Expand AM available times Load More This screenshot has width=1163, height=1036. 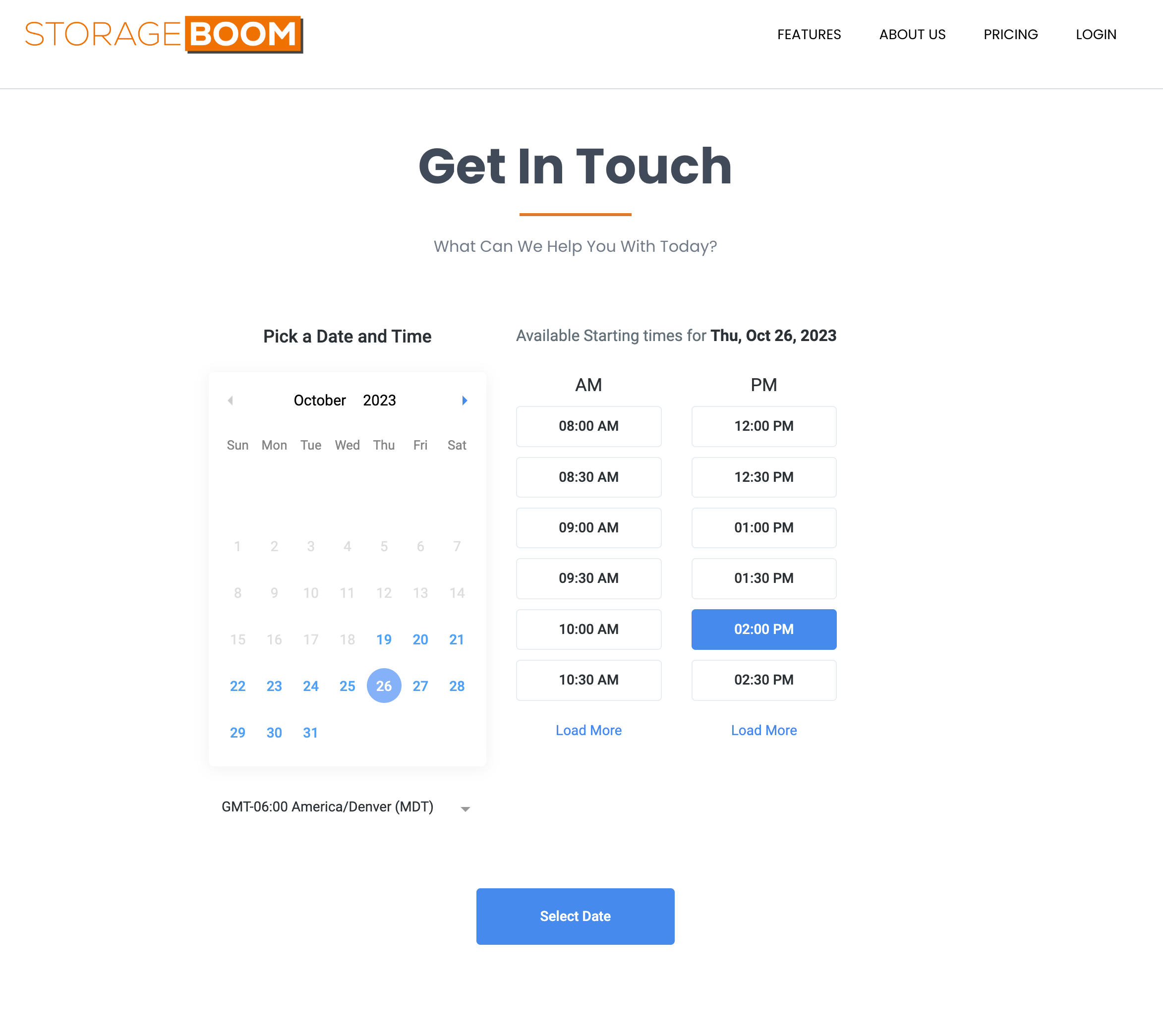point(588,730)
